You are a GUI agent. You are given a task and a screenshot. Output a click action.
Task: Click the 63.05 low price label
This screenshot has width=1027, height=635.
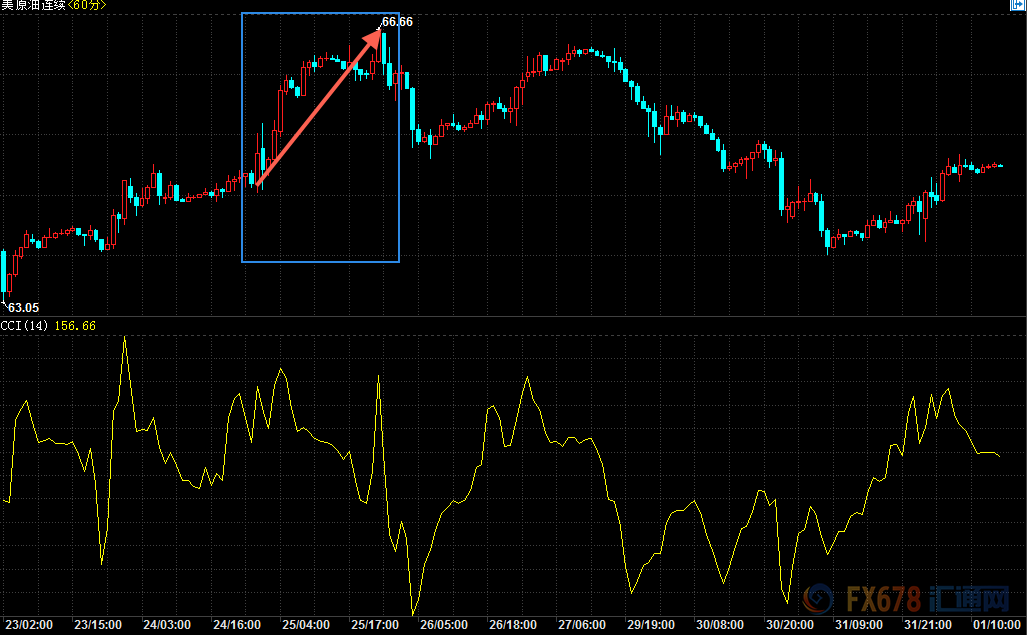24,308
